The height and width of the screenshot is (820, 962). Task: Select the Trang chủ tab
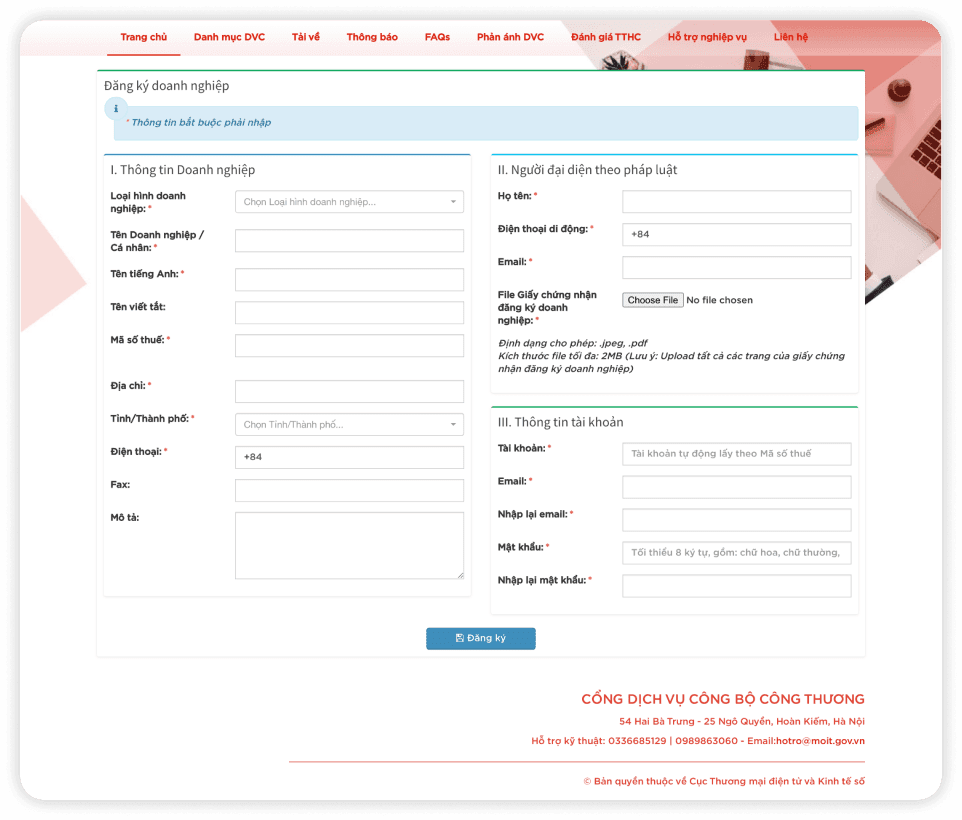pos(143,36)
